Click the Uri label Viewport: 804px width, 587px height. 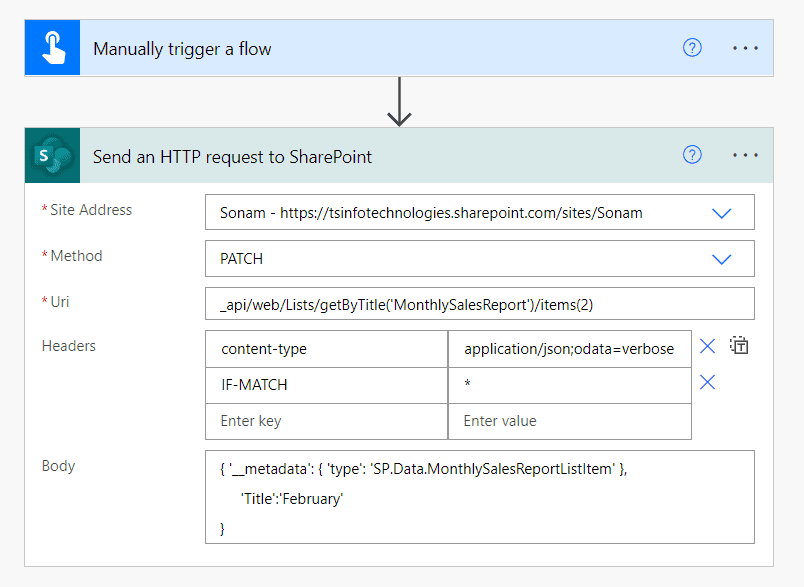coord(59,302)
